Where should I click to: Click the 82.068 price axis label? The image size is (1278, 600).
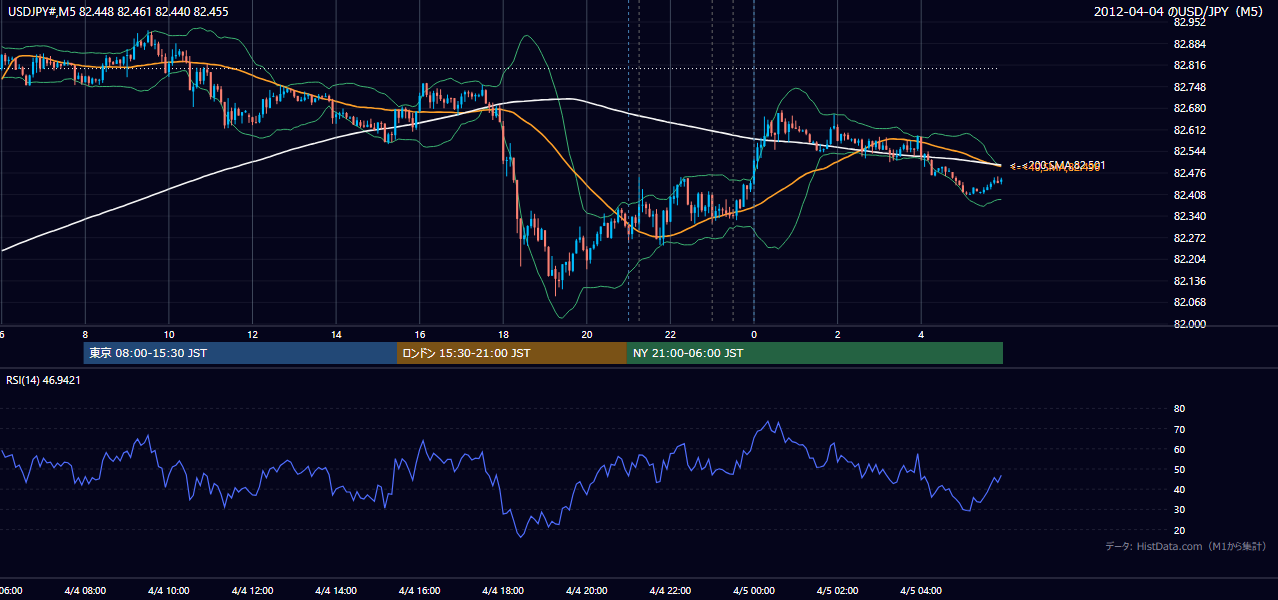tap(1190, 302)
